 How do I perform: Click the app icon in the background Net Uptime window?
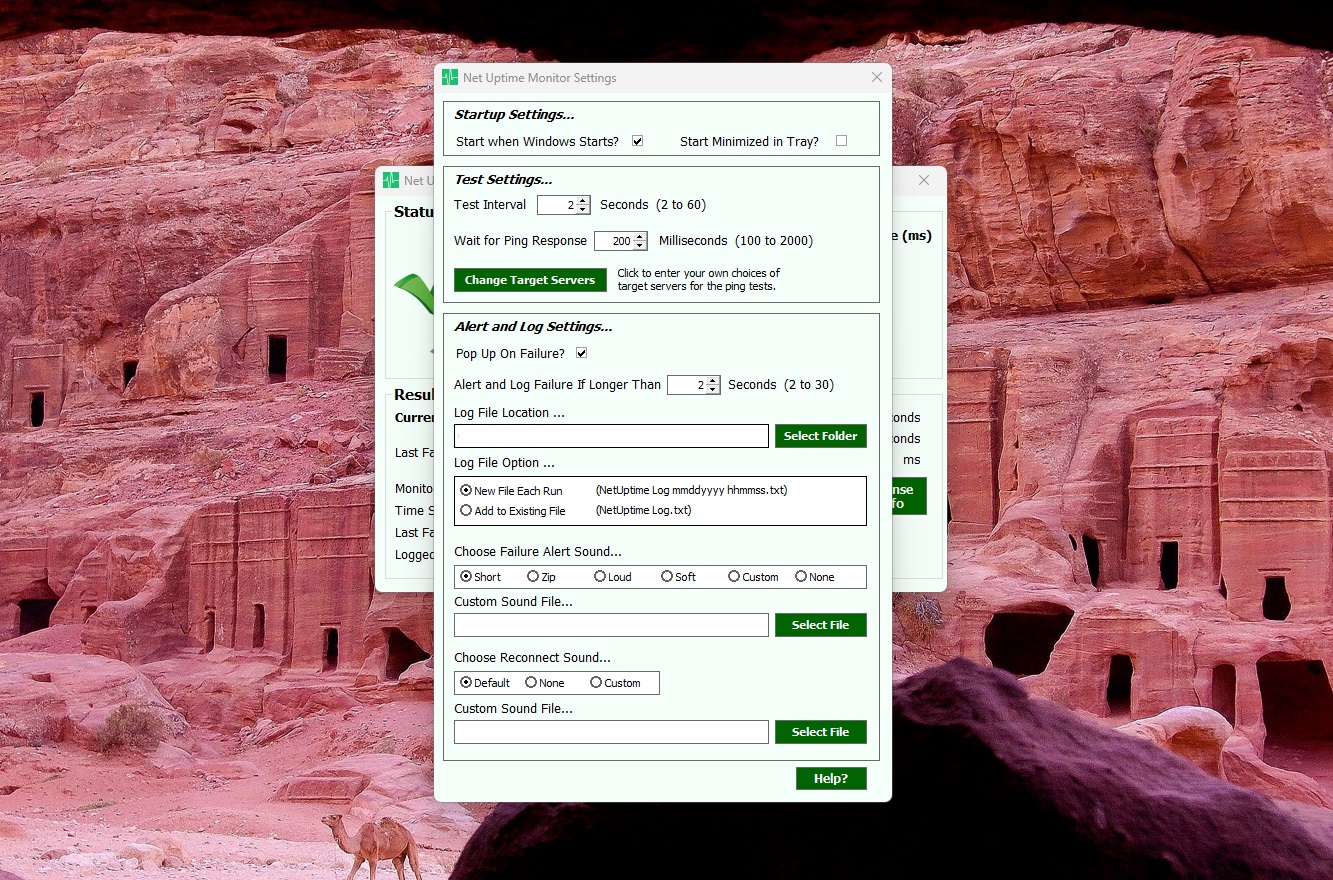(x=391, y=181)
